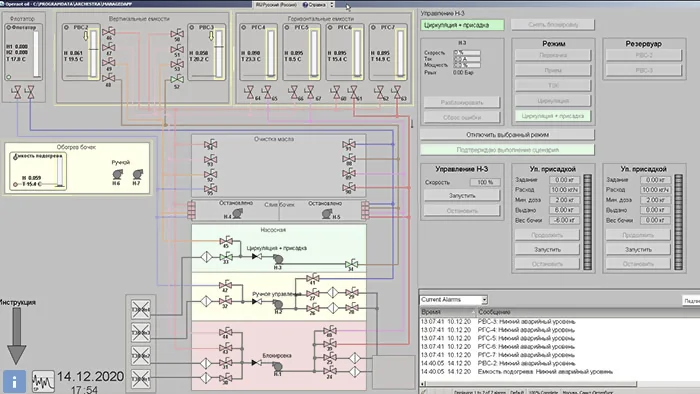
Task: Select Циркуляция + присадка mode button
Action: point(553,116)
